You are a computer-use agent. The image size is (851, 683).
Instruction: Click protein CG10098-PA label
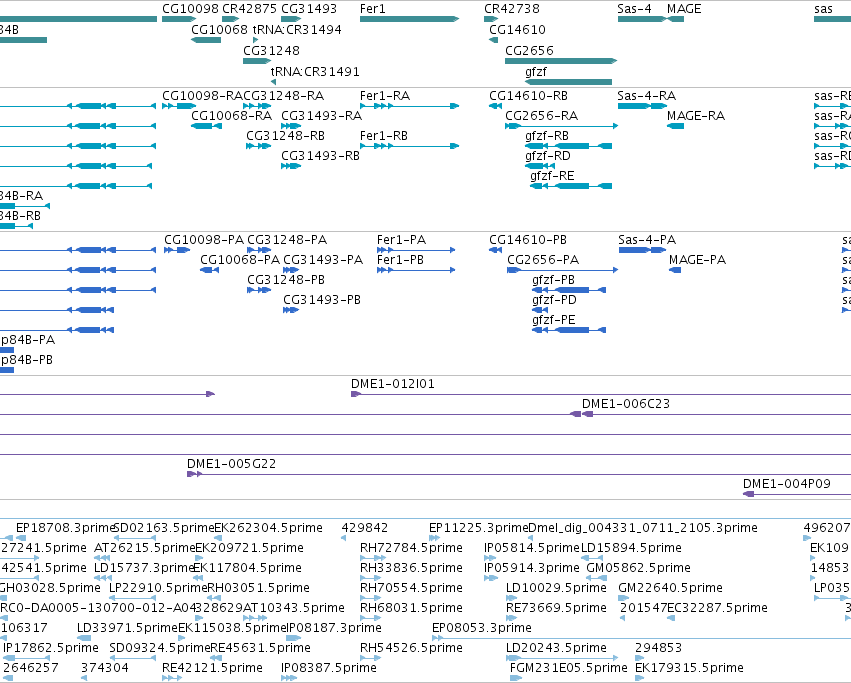coord(204,239)
